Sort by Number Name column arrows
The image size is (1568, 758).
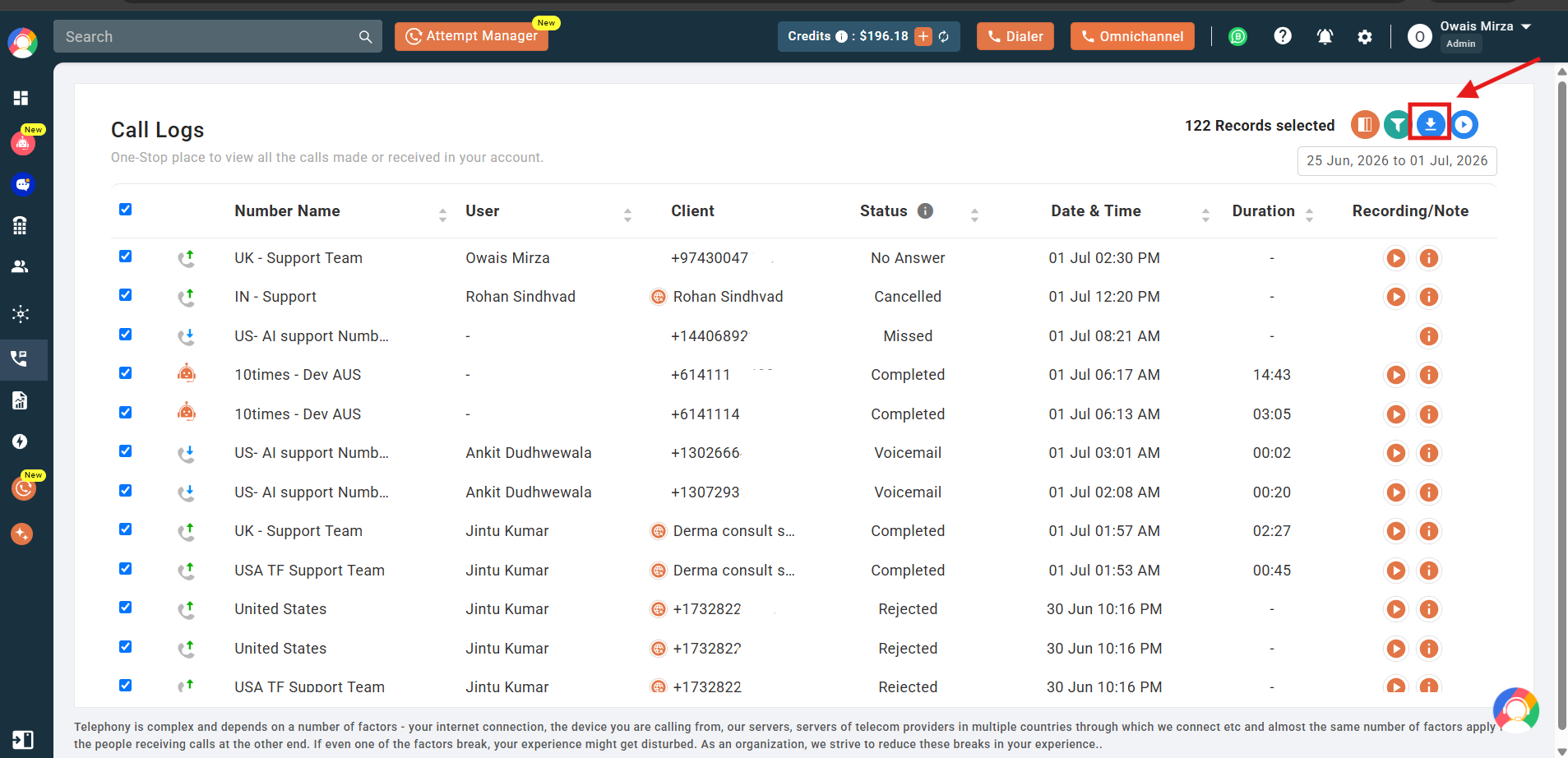click(442, 215)
